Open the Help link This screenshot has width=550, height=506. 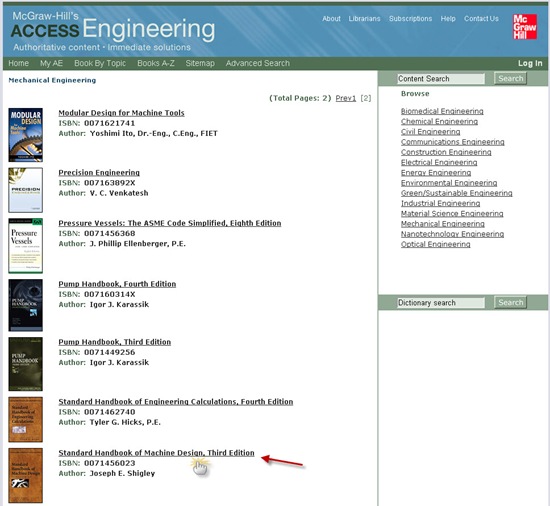(448, 19)
